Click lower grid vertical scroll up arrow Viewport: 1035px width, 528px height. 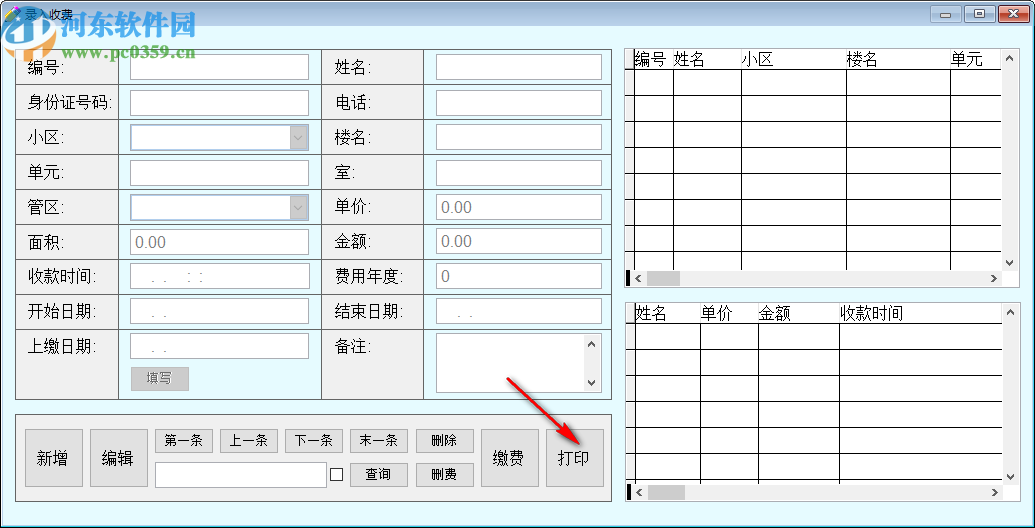tap(1009, 312)
